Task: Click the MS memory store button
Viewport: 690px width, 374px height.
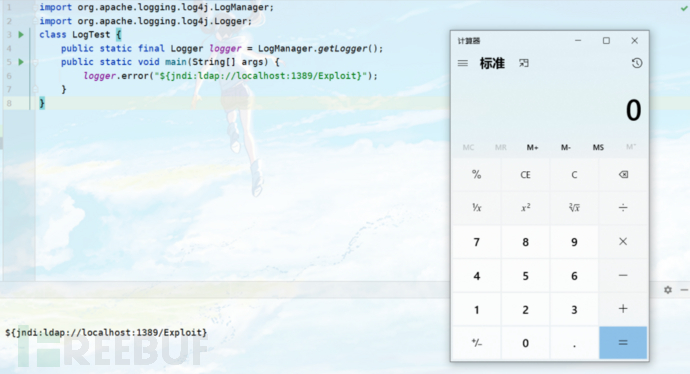Action: (x=598, y=147)
